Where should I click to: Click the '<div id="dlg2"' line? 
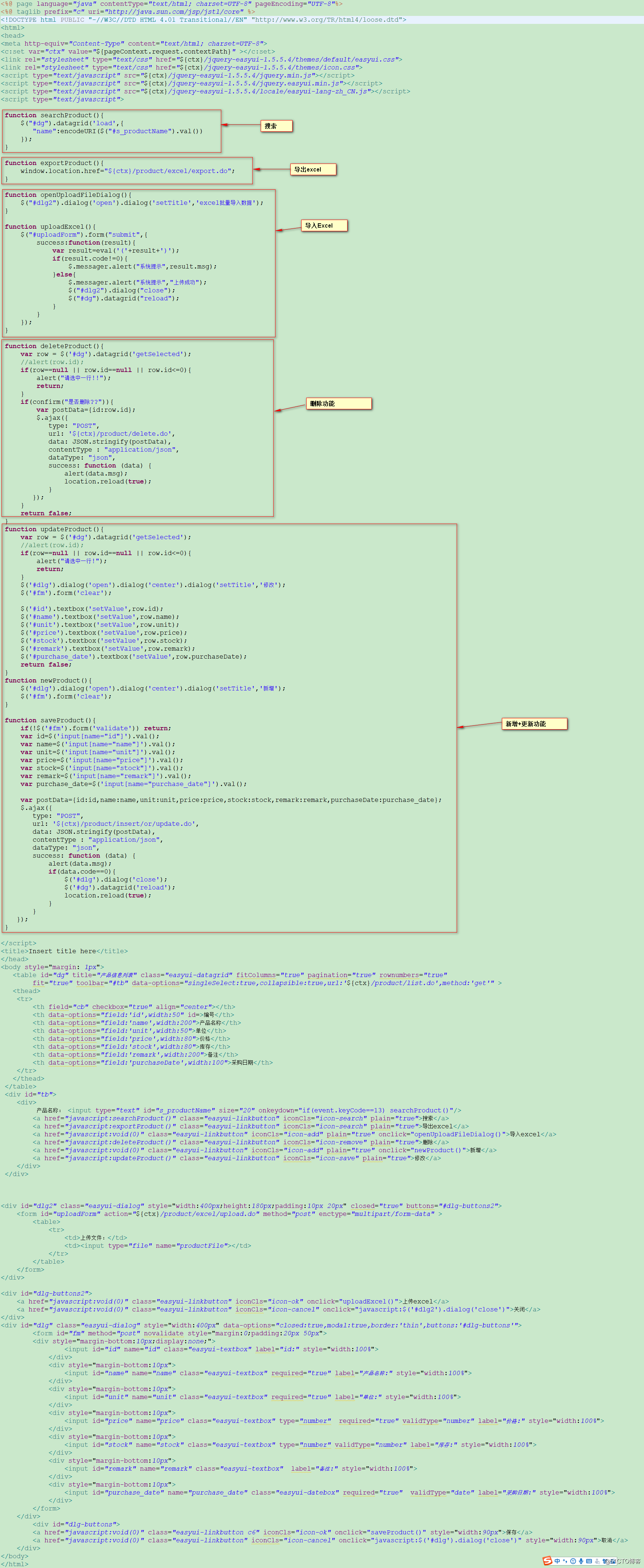point(251,1206)
